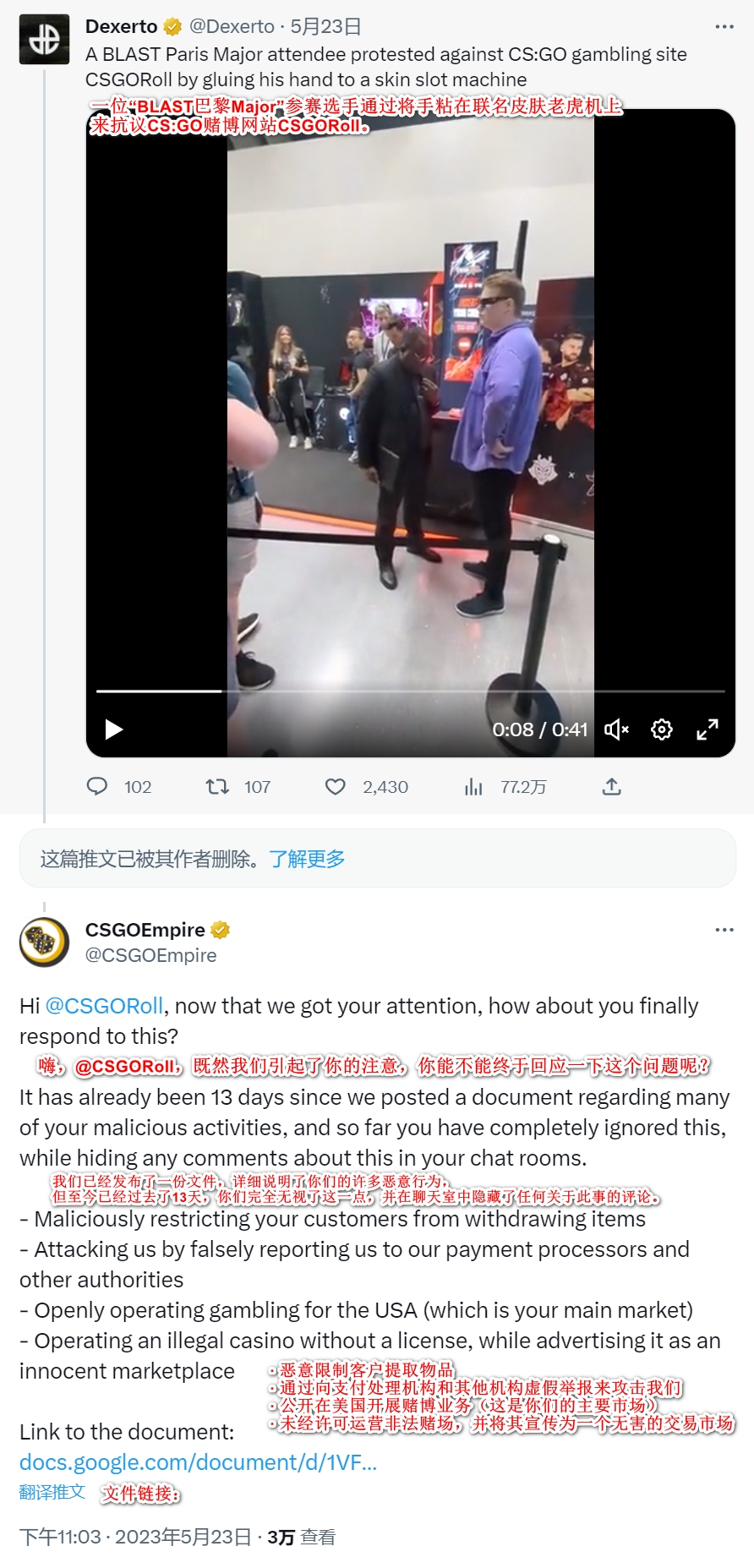
Task: Open video settings gear
Action: click(x=662, y=729)
